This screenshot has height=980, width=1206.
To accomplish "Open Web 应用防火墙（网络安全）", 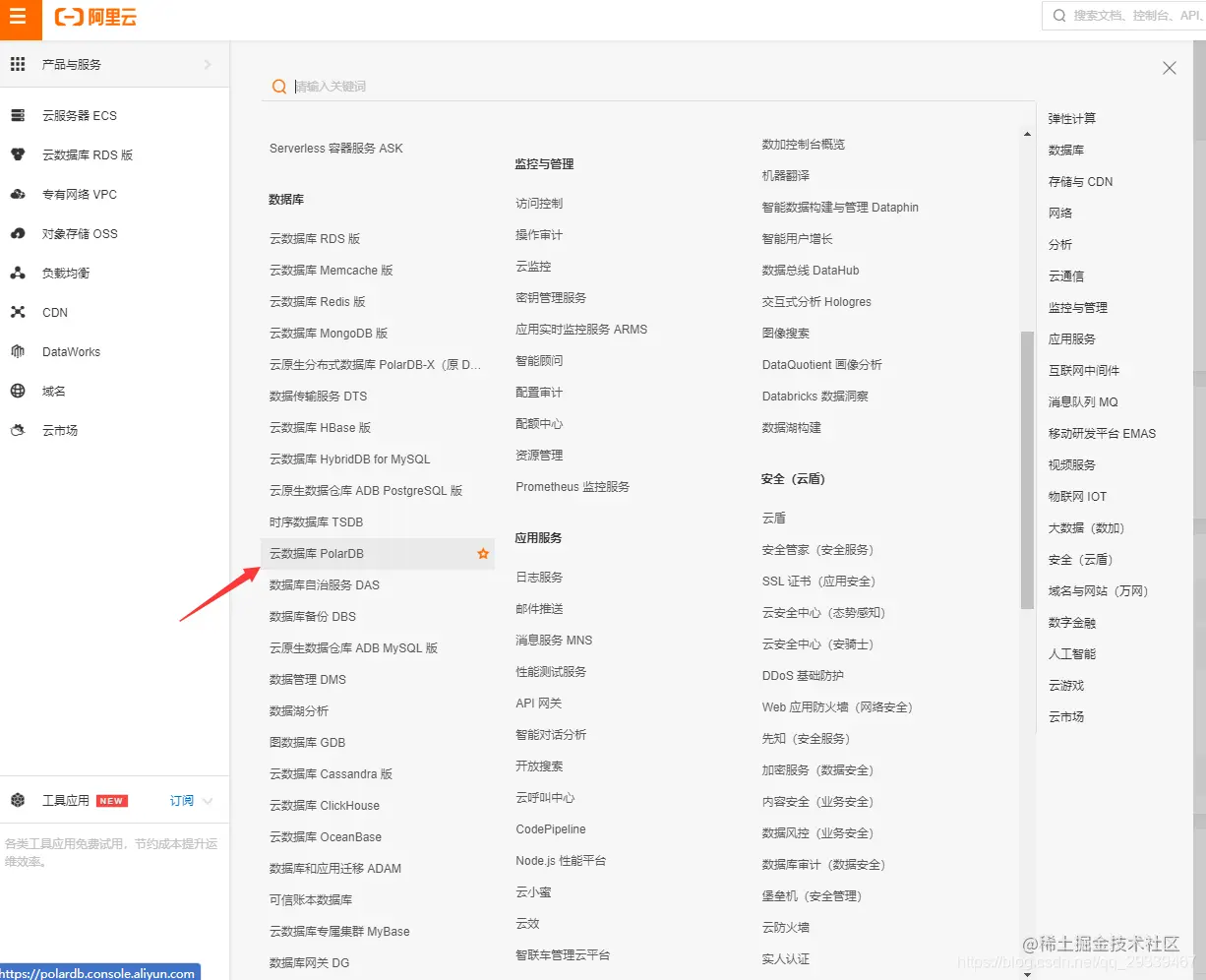I will coord(837,707).
